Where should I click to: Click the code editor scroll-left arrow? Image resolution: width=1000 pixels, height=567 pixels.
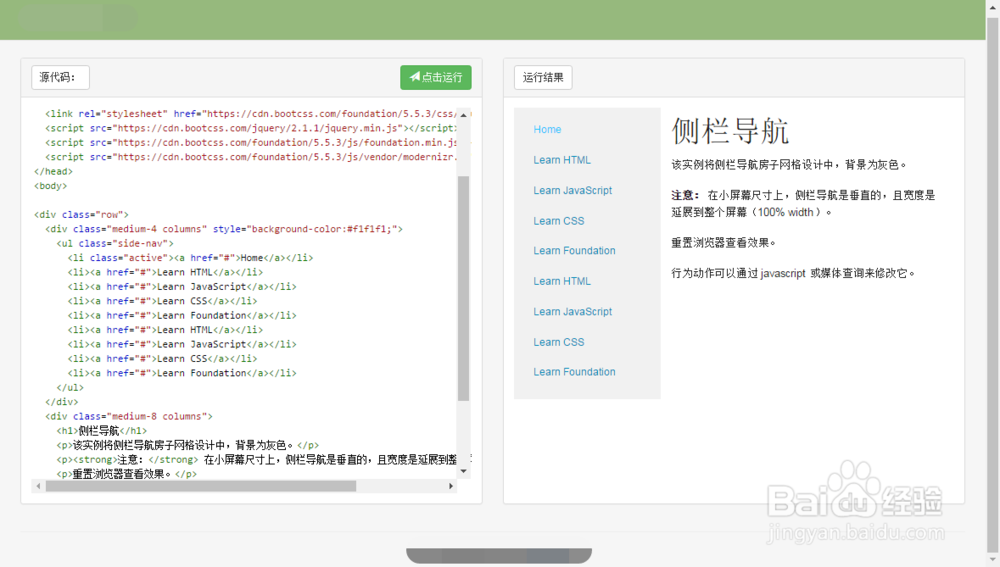(x=38, y=486)
